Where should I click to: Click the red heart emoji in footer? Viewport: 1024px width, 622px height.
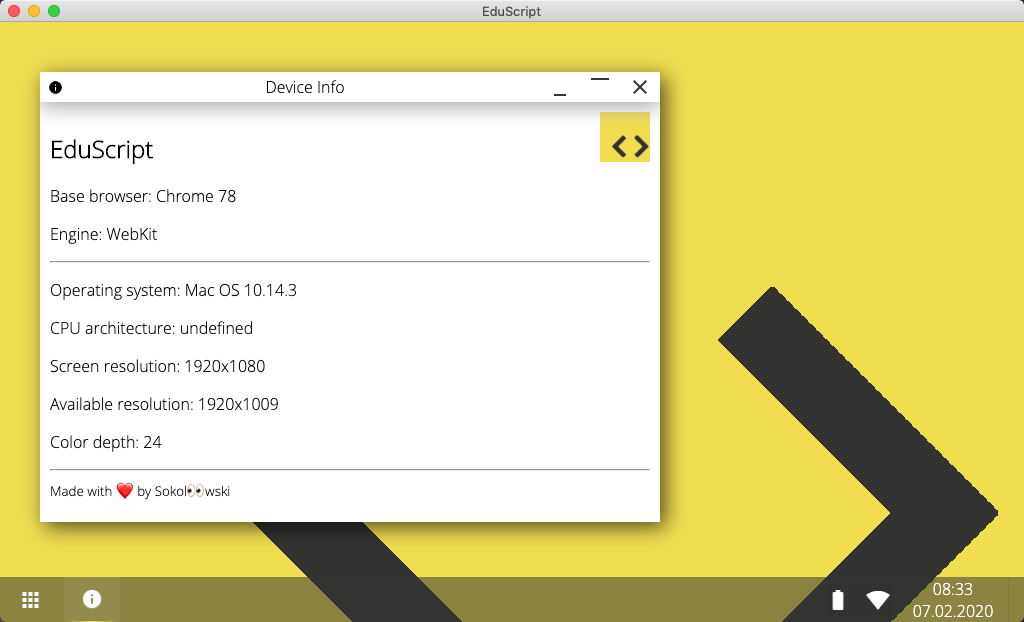click(125, 491)
